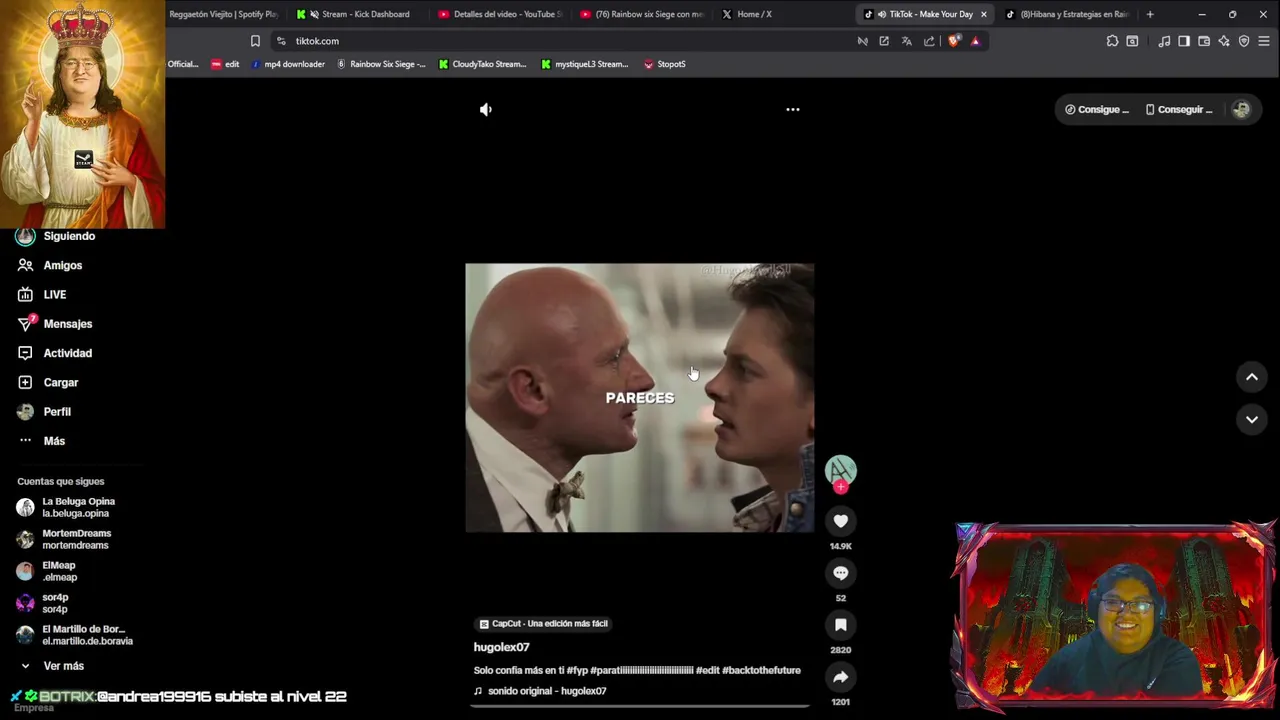The height and width of the screenshot is (720, 1280).
Task: Open the Brave wallet icon
Action: 1204,41
